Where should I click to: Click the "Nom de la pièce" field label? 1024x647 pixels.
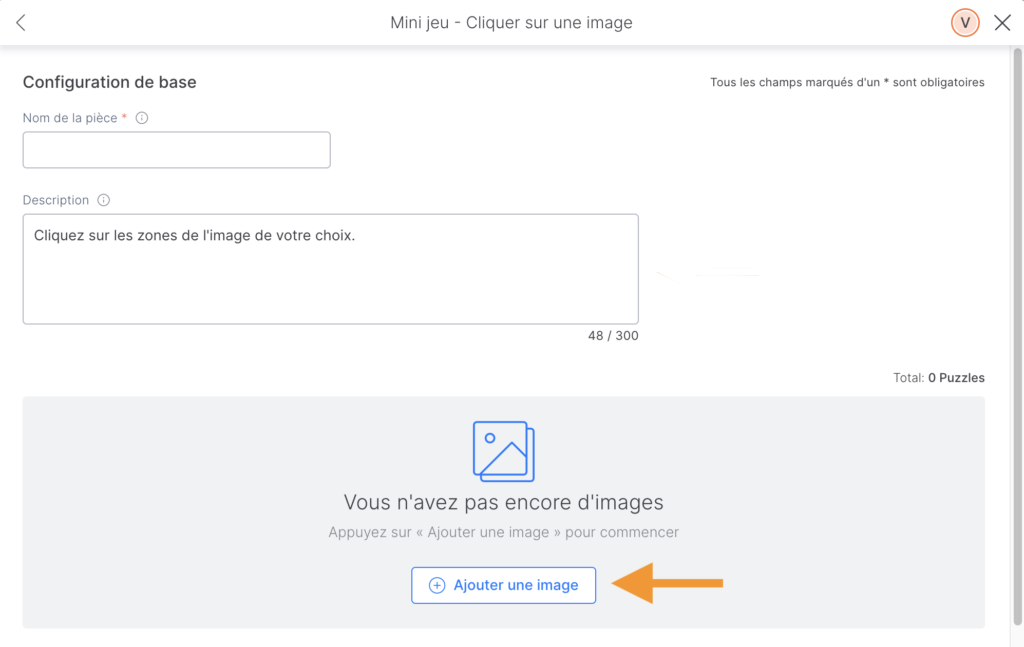70,118
